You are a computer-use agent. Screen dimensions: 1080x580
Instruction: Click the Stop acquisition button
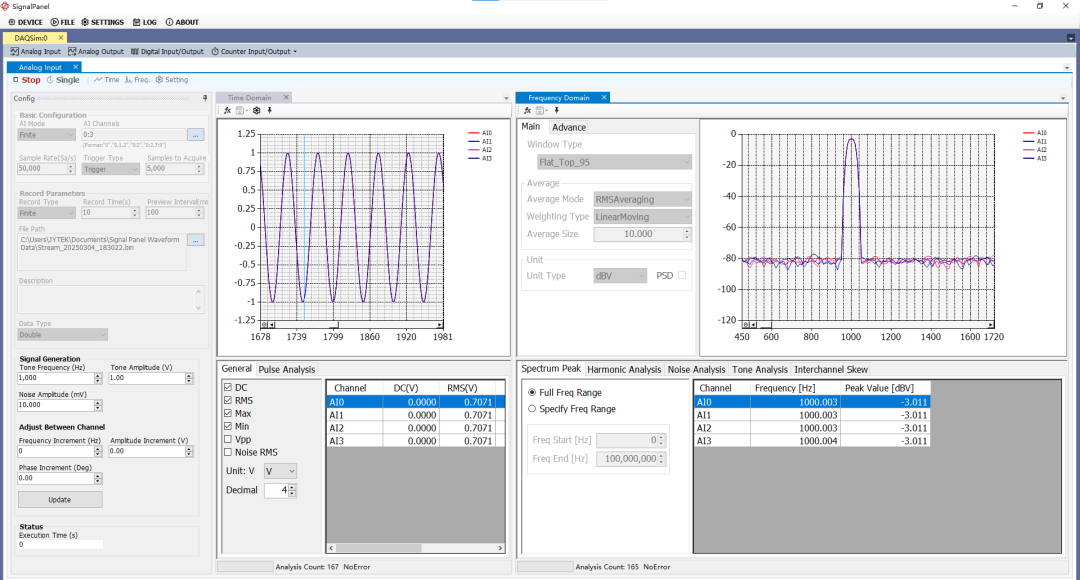click(27, 80)
